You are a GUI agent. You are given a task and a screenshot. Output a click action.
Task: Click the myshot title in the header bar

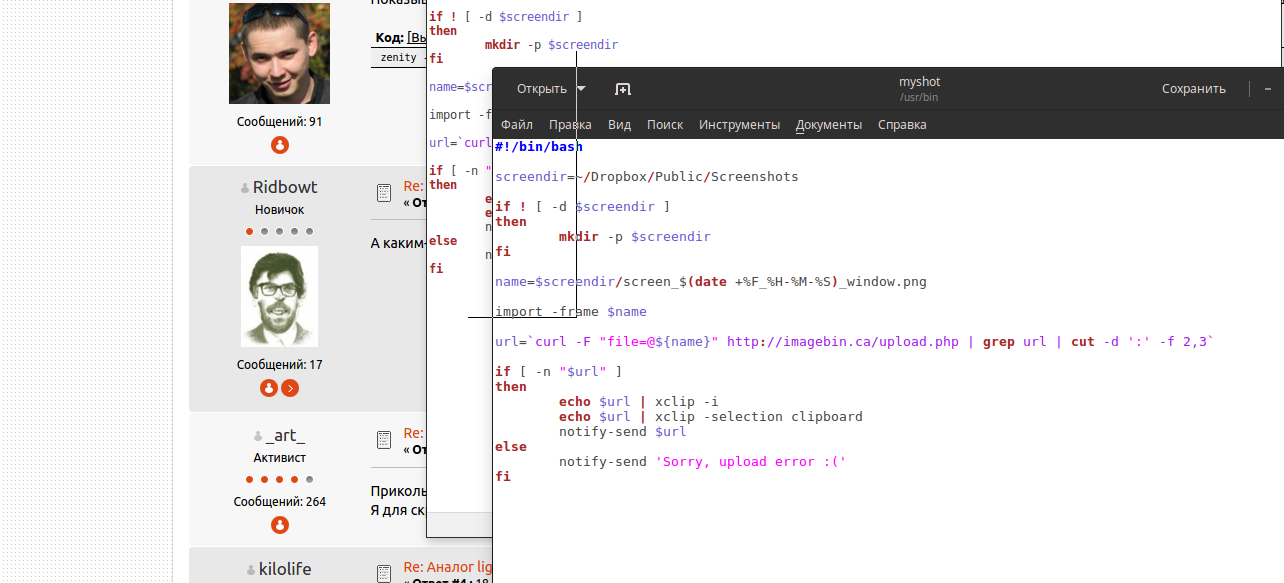[x=919, y=82]
